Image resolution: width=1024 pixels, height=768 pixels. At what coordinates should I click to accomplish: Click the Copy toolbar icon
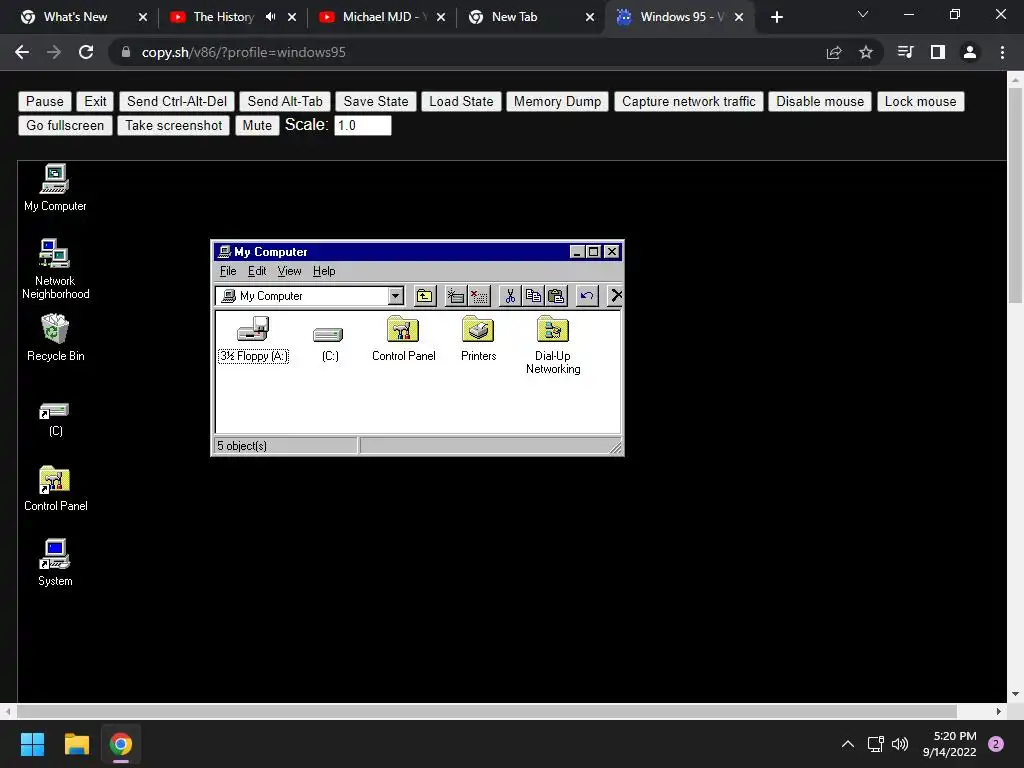coord(533,296)
